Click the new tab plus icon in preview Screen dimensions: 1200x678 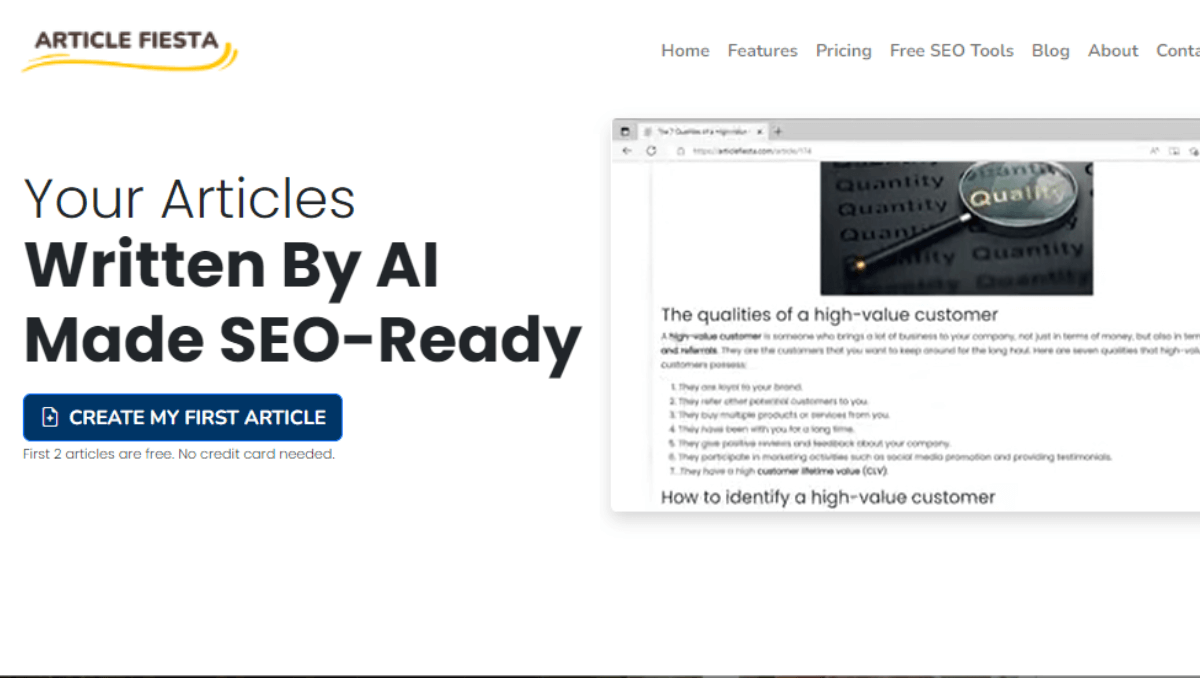pos(779,131)
